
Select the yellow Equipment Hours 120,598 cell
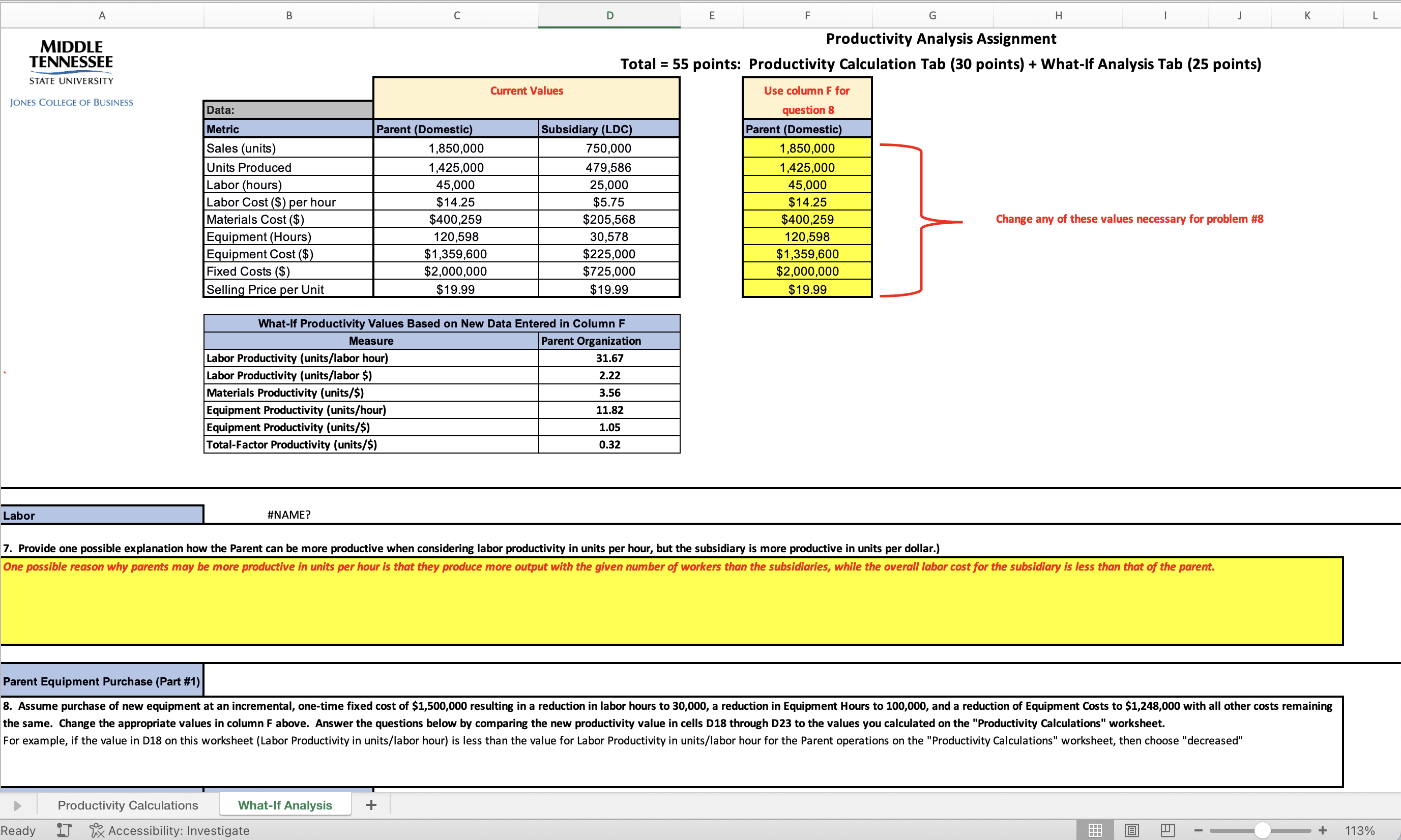point(807,236)
